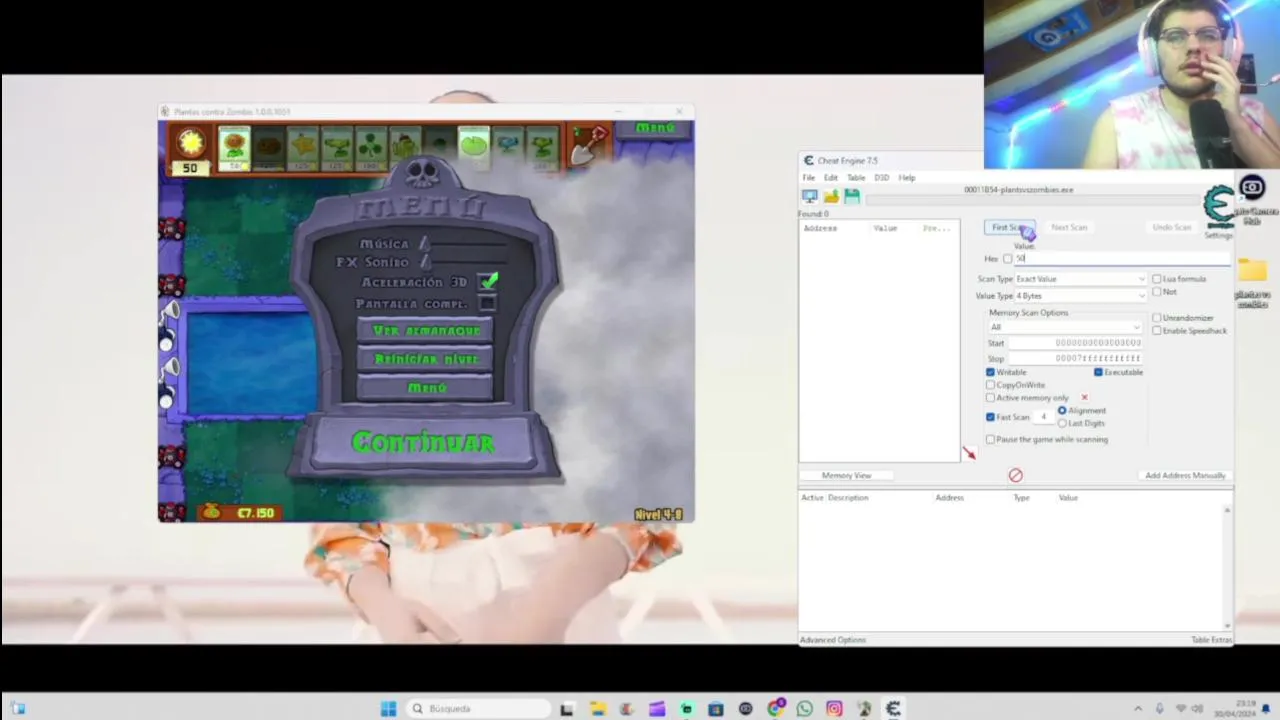This screenshot has width=1280, height=720.
Task: Click the Memory View button
Action: click(846, 475)
